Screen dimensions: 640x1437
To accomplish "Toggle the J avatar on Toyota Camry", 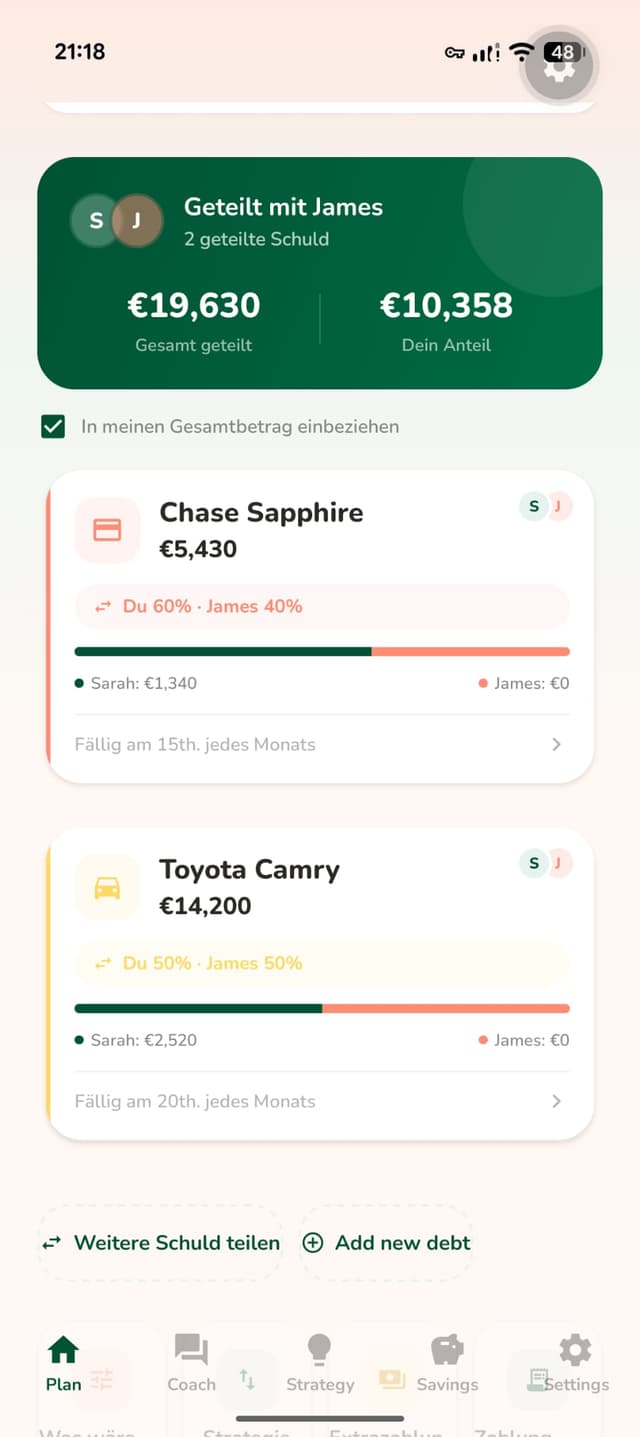I will (557, 862).
